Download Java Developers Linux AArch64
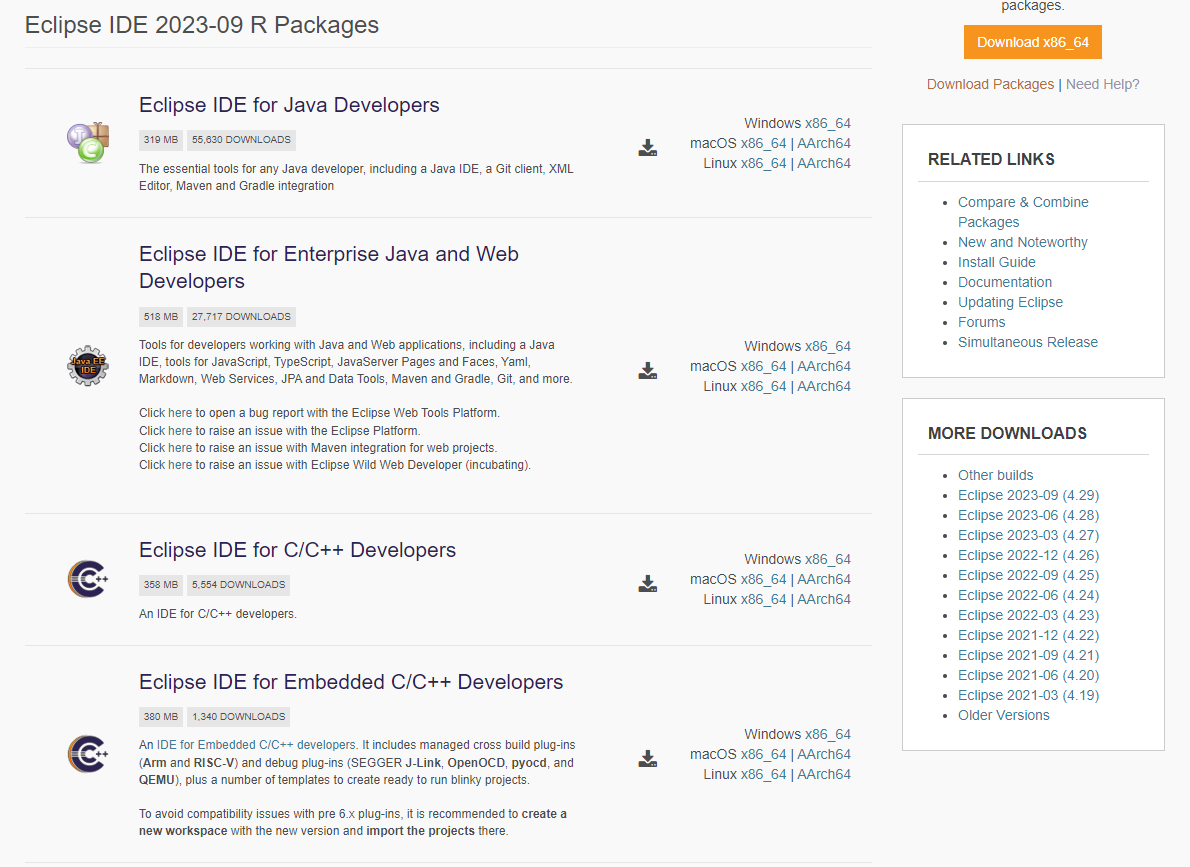The width and height of the screenshot is (1190, 867). (x=823, y=163)
